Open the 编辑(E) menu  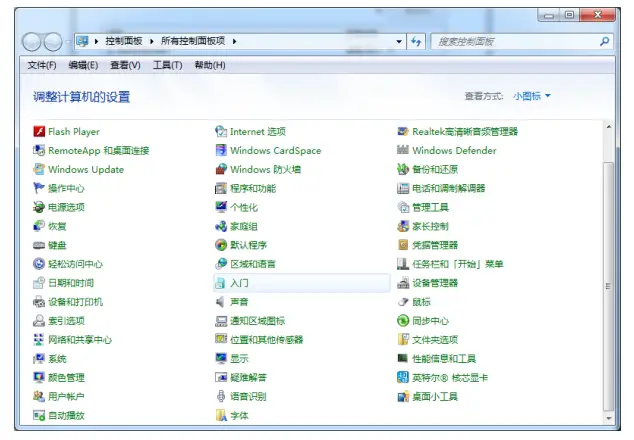point(83,65)
